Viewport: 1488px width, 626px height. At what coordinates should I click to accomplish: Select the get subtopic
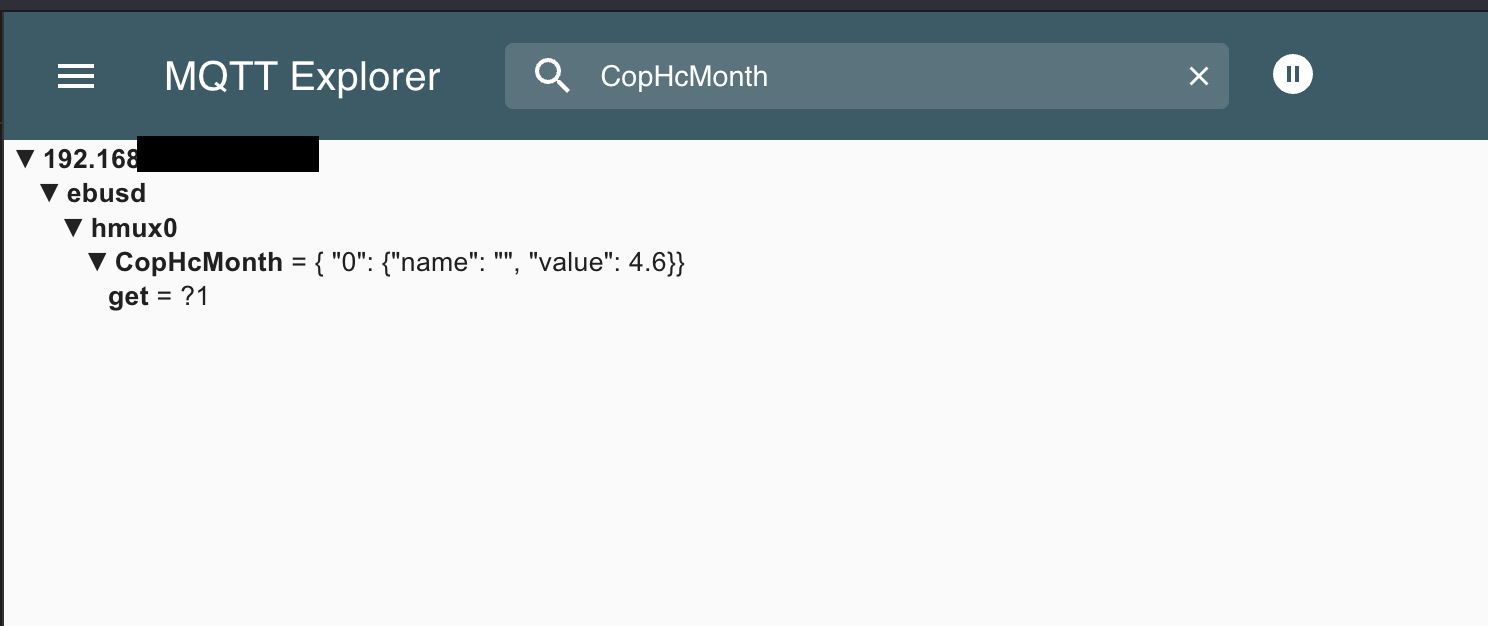(128, 297)
